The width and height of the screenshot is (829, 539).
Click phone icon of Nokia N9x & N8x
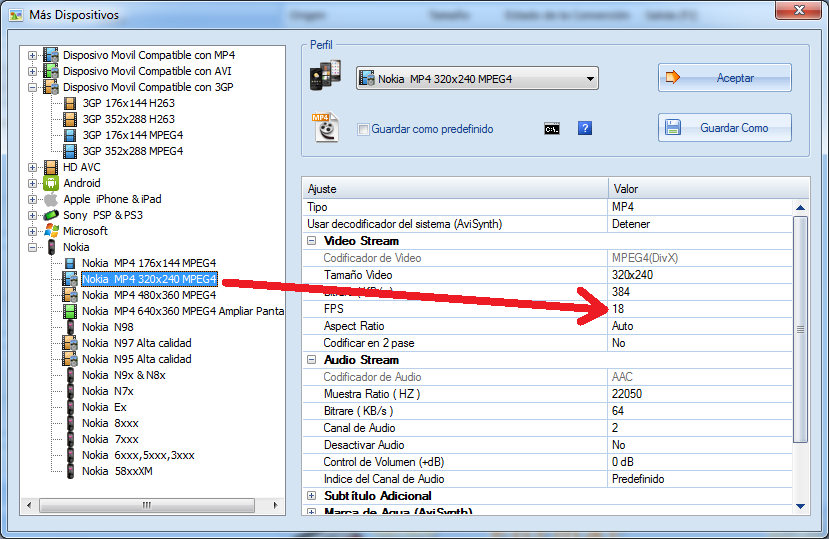click(70, 375)
